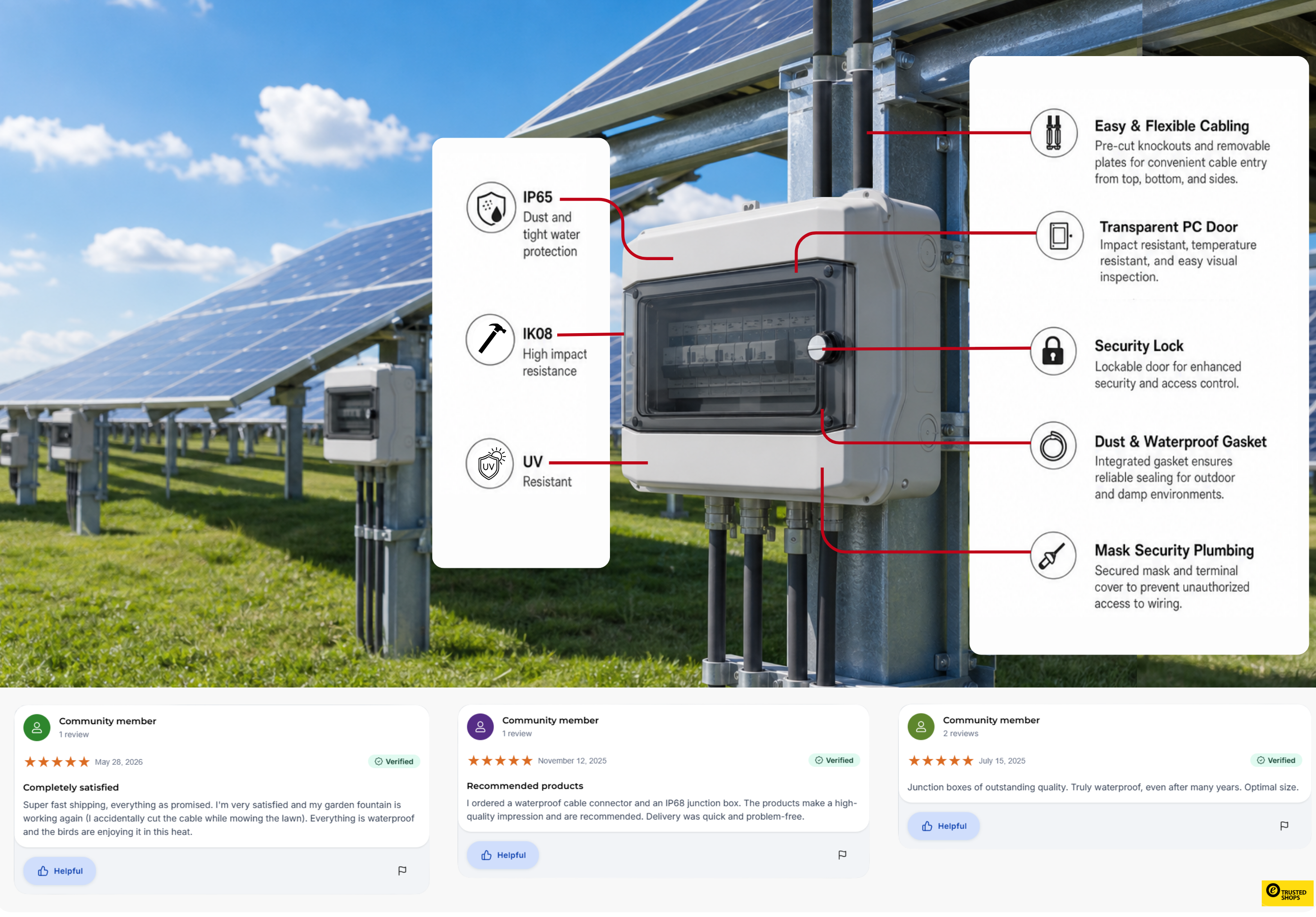Viewport: 1316px width, 917px height.
Task: Mark 'Completely satisfied' review as Helpful
Action: click(60, 870)
